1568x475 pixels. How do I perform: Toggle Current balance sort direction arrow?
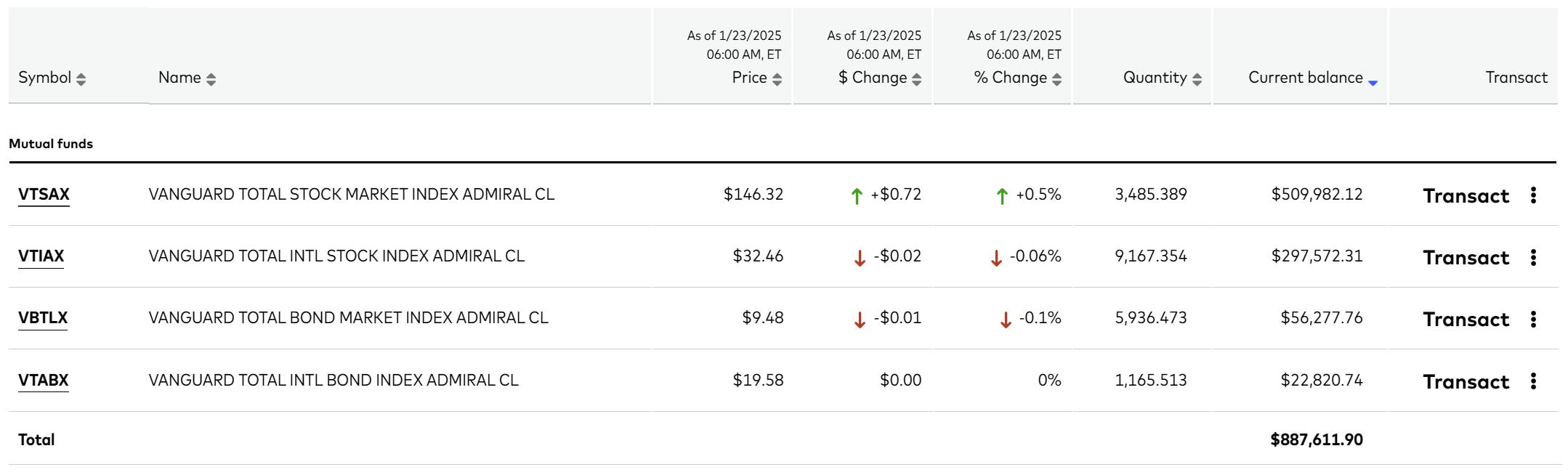[x=1373, y=83]
